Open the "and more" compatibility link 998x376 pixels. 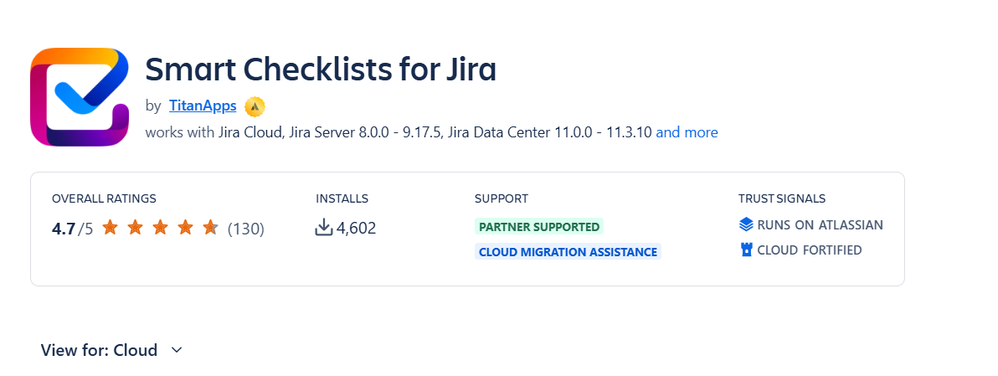687,132
